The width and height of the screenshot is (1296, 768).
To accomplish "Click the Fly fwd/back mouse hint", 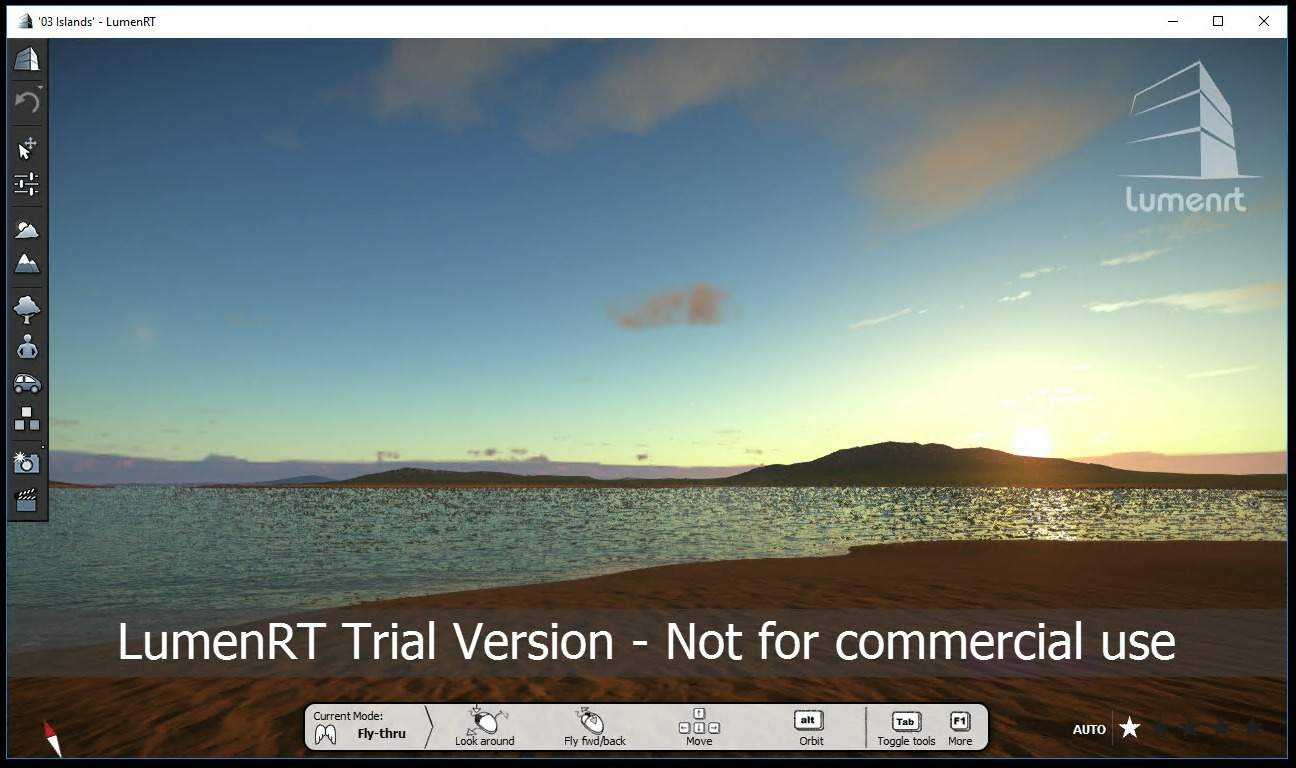I will pyautogui.click(x=594, y=727).
